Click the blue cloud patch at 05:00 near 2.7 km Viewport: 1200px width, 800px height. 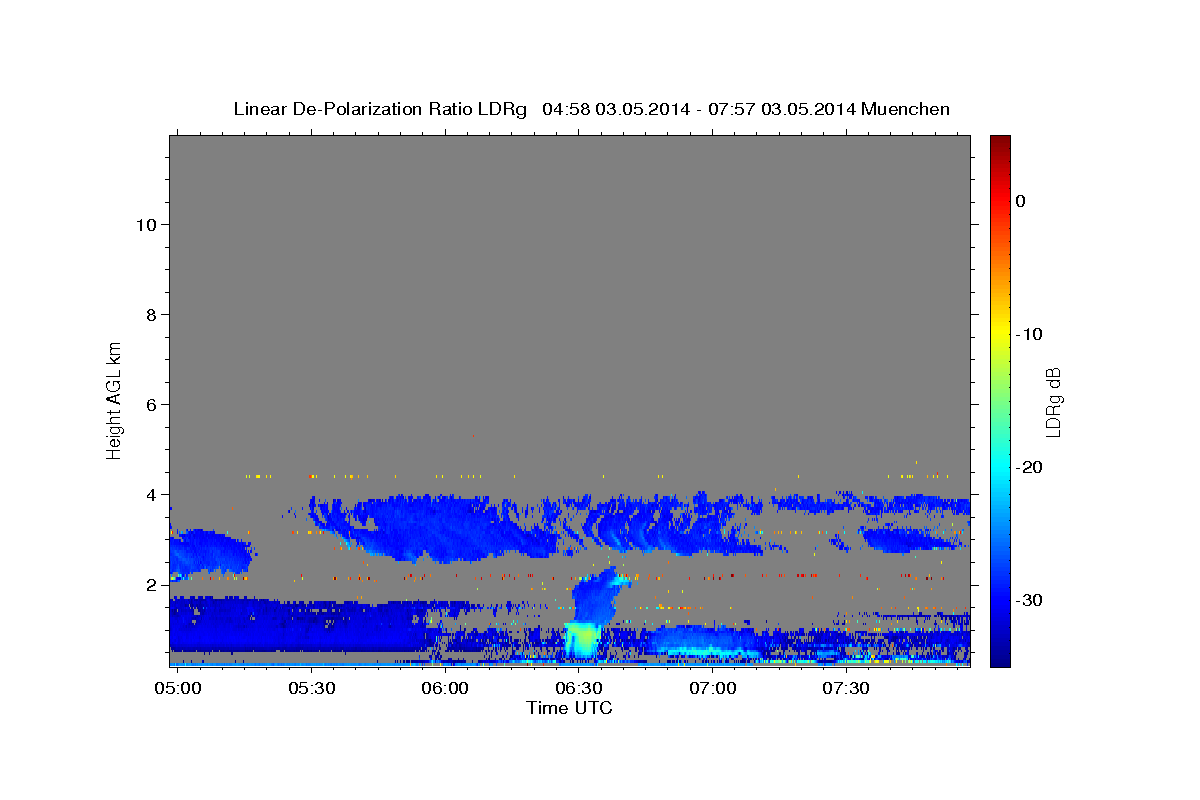click(x=208, y=553)
